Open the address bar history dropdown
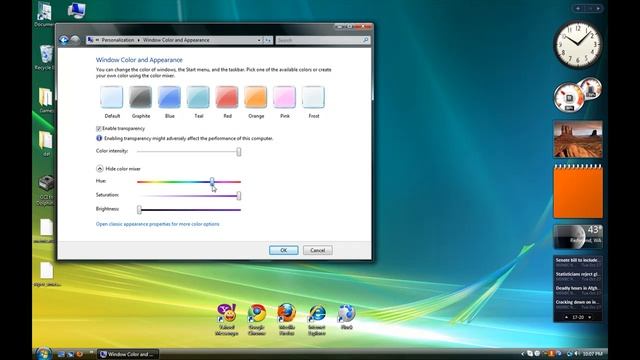This screenshot has width=640, height=360. pos(259,40)
